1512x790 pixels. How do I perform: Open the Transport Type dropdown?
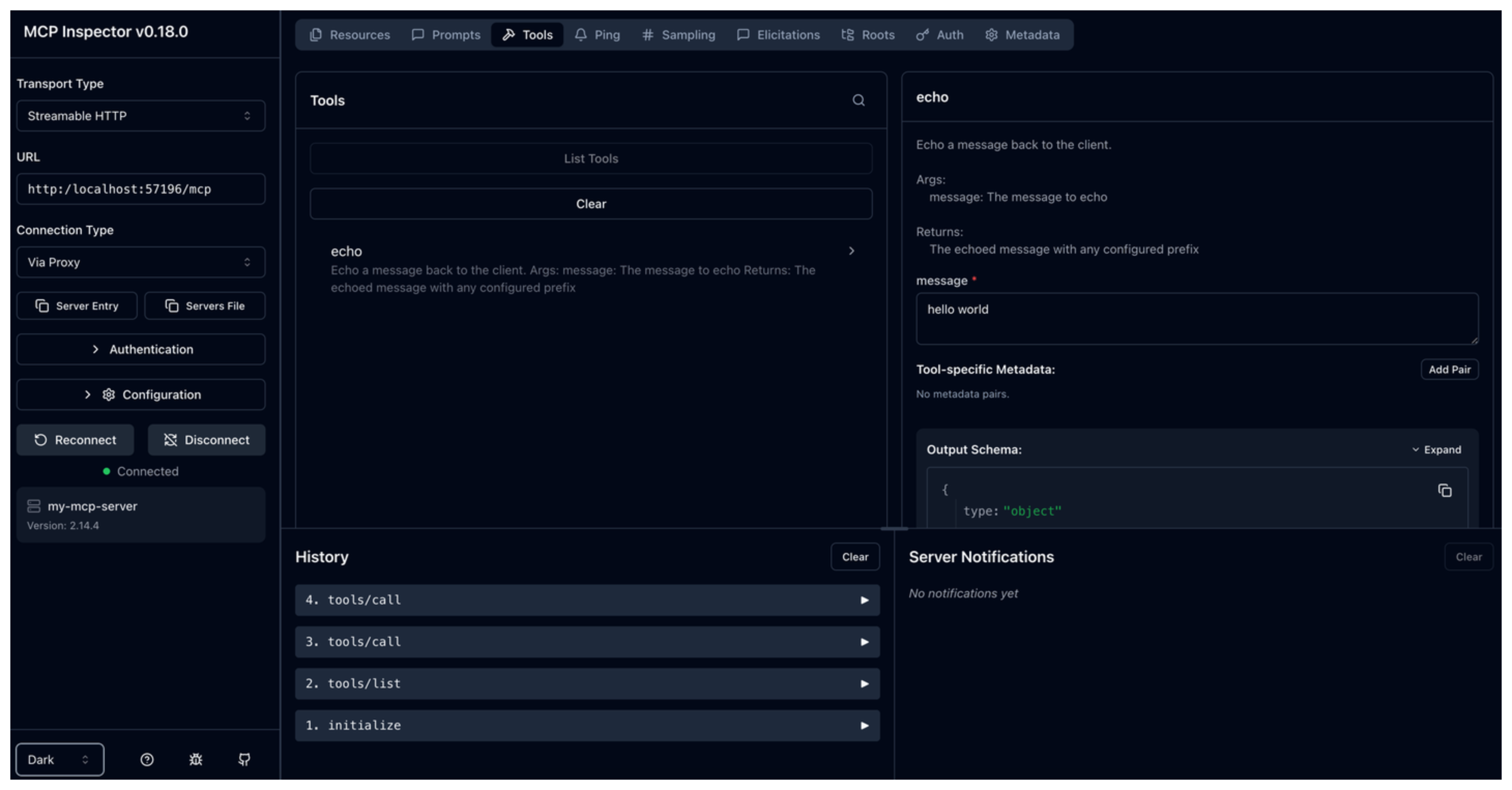click(141, 115)
